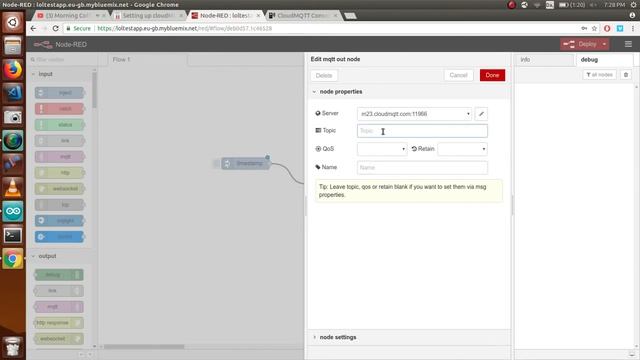Click the palette vertical scrollbar

(94, 90)
